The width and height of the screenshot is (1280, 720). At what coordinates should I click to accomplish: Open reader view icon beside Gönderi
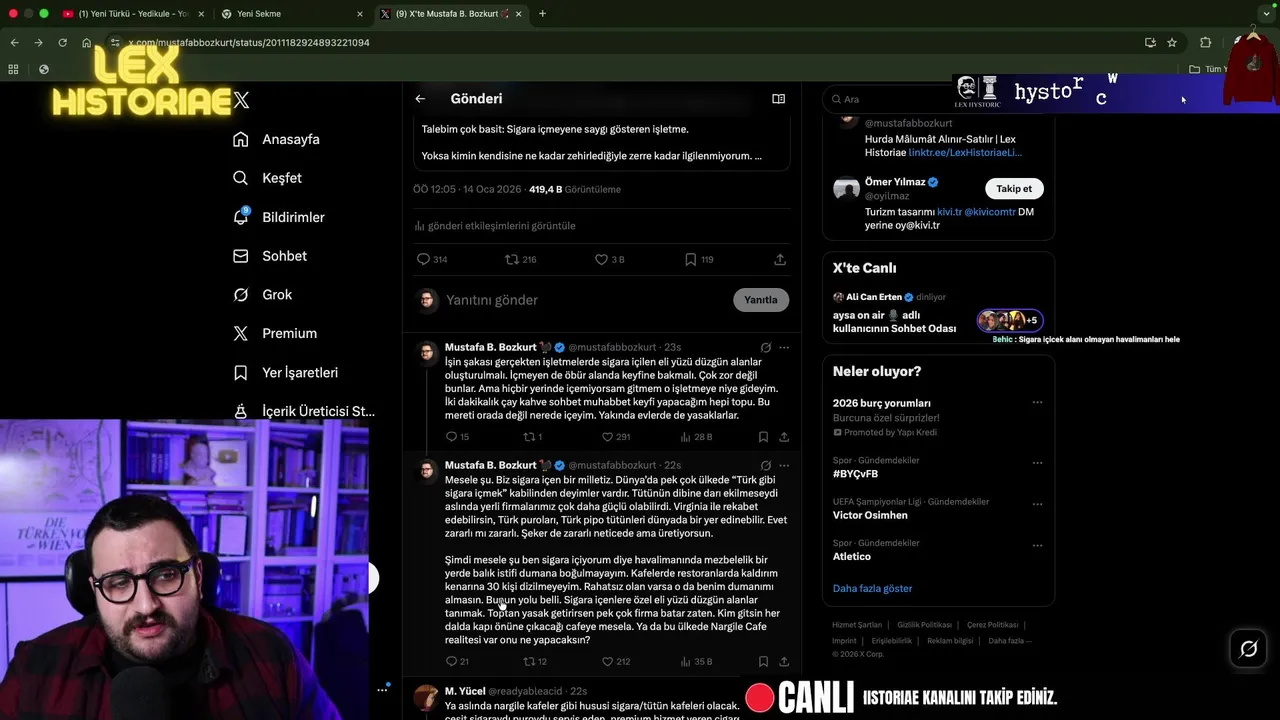tap(778, 99)
